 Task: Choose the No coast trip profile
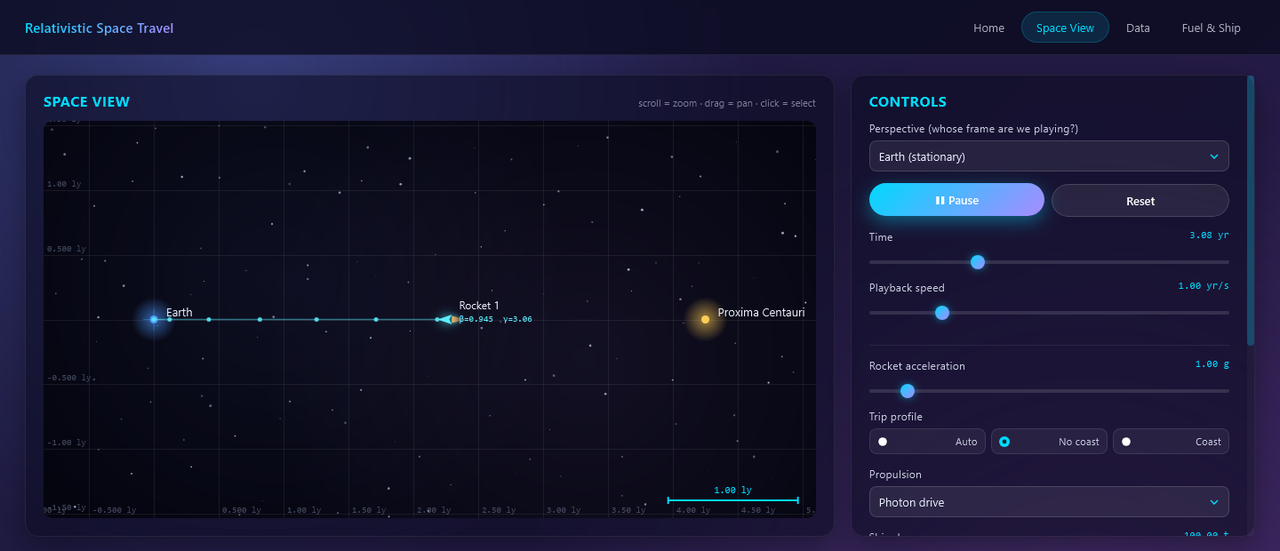point(1050,441)
